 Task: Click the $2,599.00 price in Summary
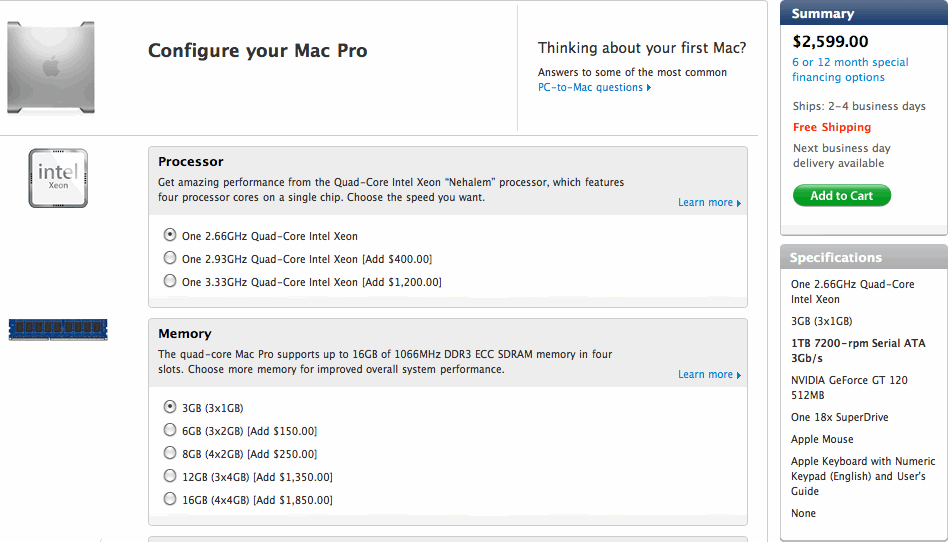(830, 42)
